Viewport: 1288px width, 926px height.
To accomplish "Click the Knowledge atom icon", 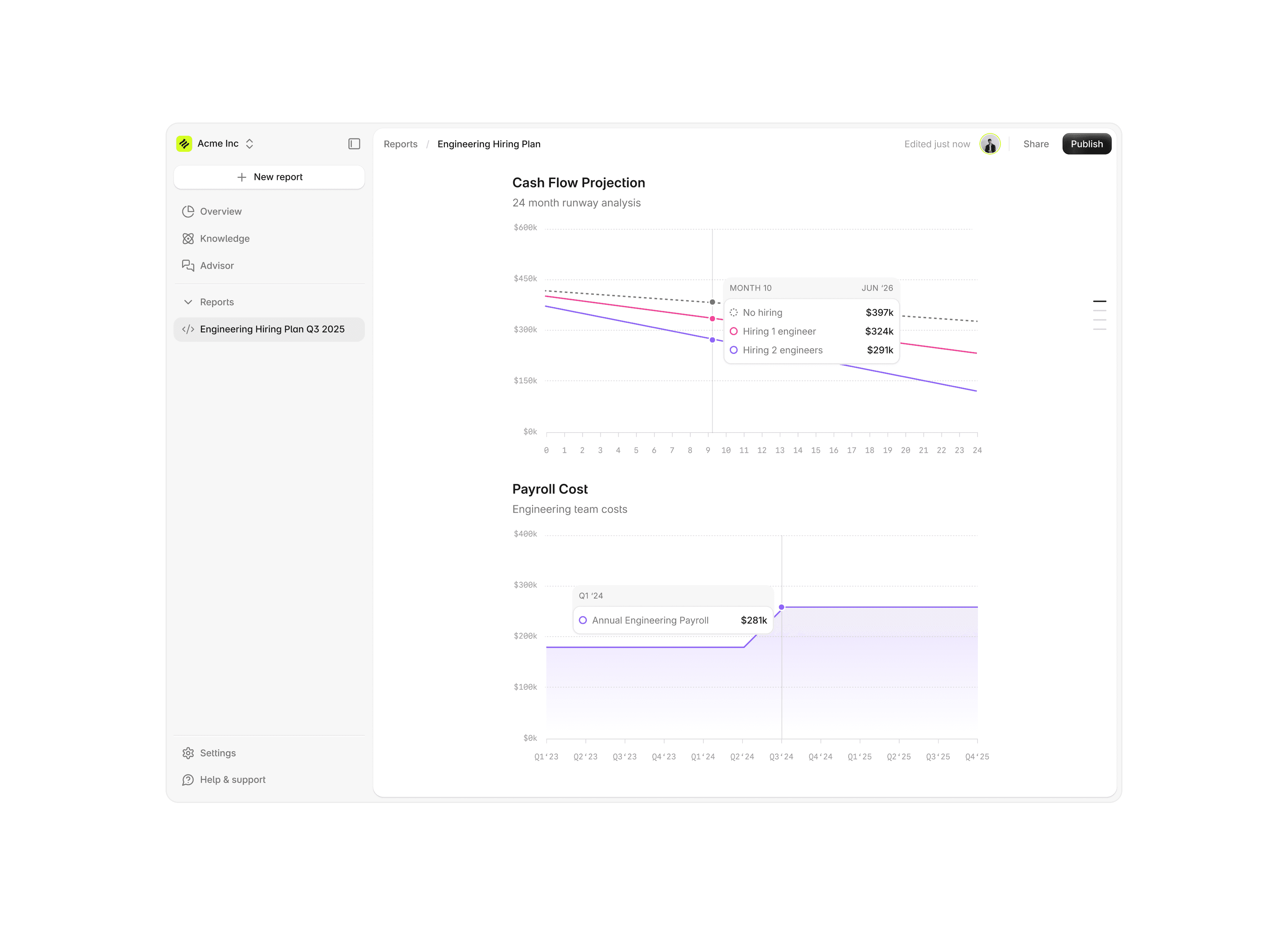I will (188, 238).
